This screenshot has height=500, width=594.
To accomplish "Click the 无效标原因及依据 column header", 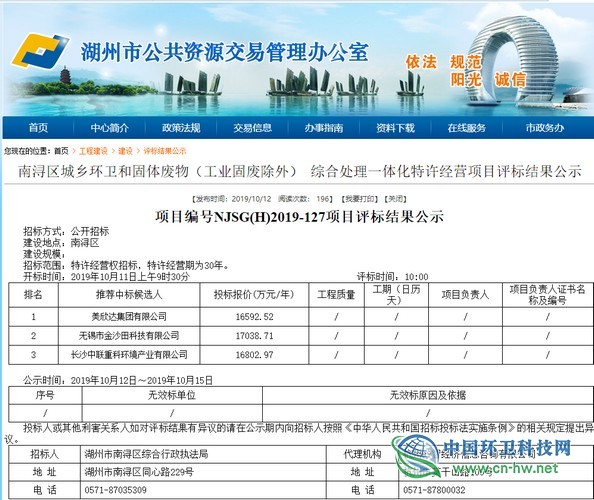I will (x=428, y=395).
